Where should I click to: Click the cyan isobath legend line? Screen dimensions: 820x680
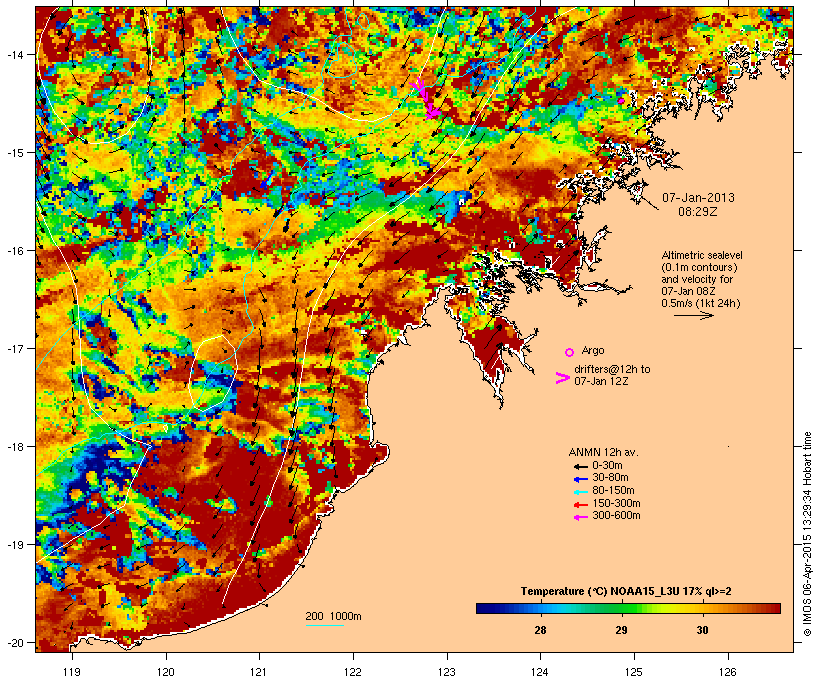pos(324,625)
